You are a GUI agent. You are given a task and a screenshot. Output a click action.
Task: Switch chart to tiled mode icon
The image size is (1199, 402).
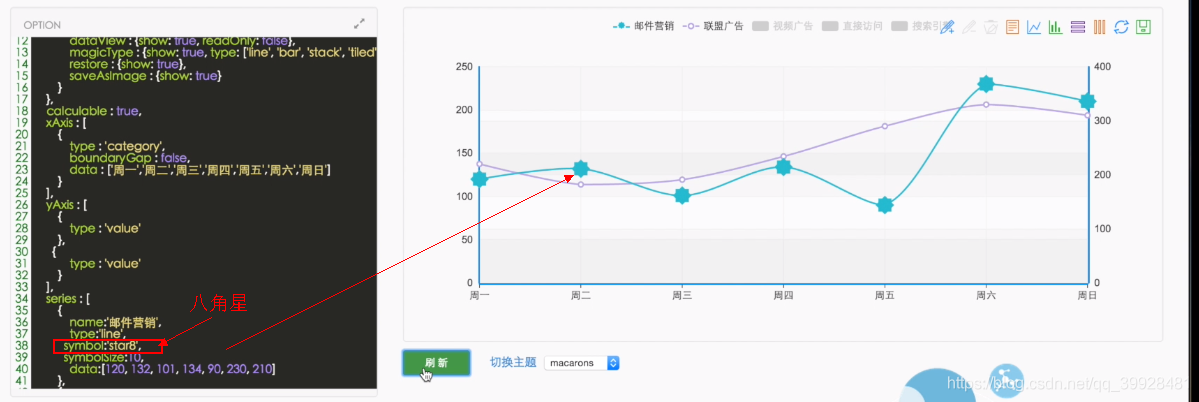pyautogui.click(x=1100, y=28)
